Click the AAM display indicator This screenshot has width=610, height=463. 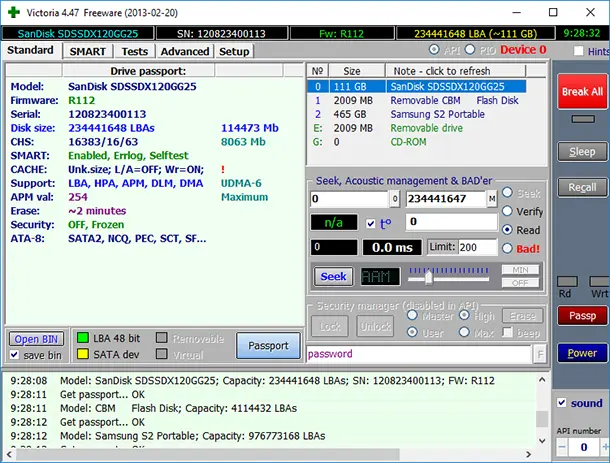pos(380,277)
